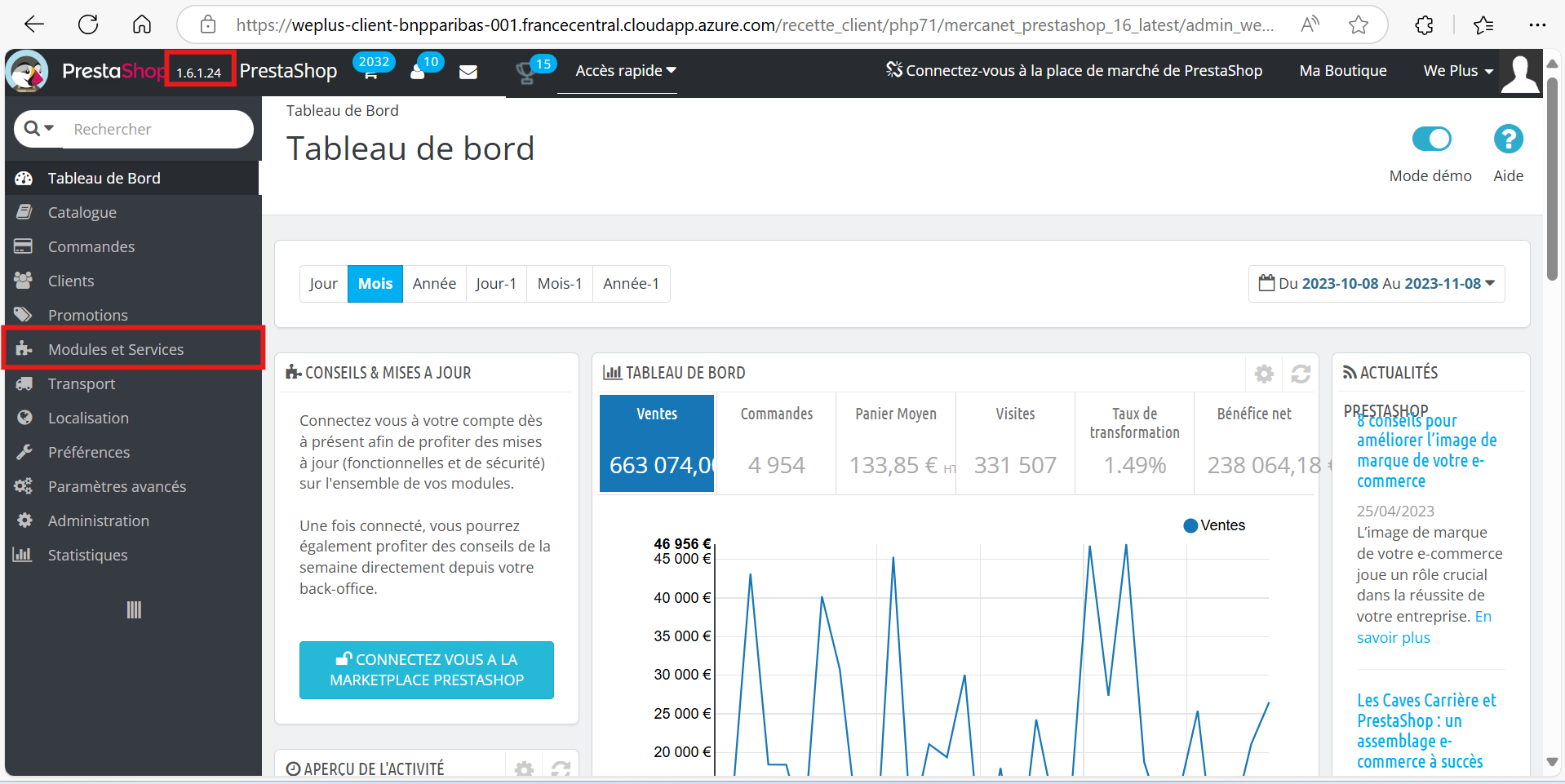Open Transport in sidebar
The width and height of the screenshot is (1565, 784).
click(132, 383)
